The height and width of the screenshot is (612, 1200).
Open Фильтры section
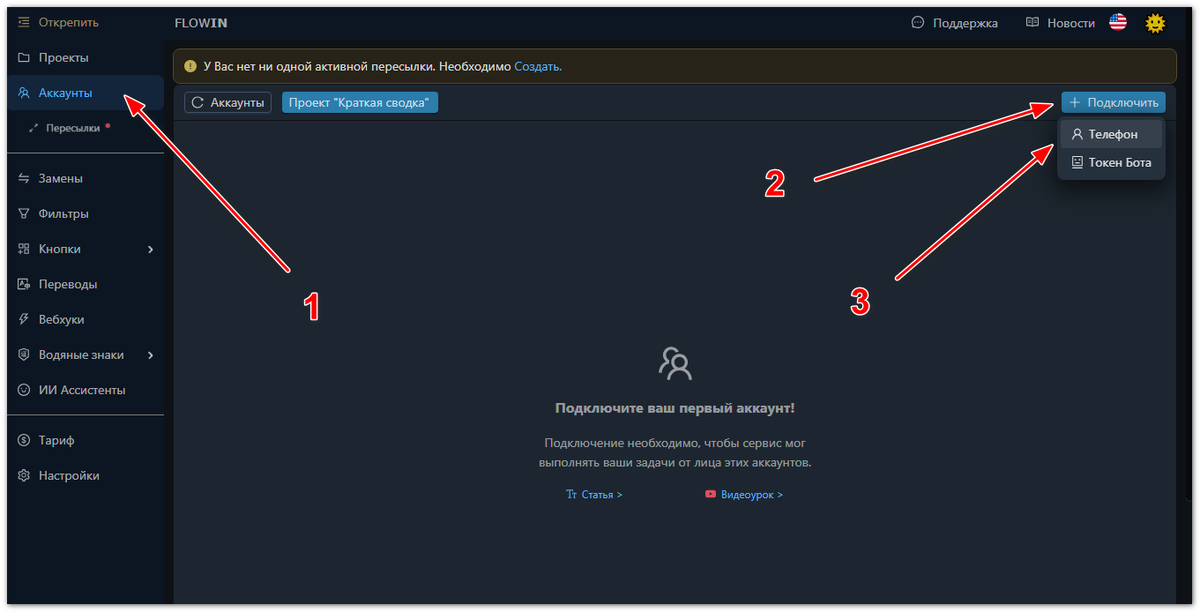click(85, 213)
